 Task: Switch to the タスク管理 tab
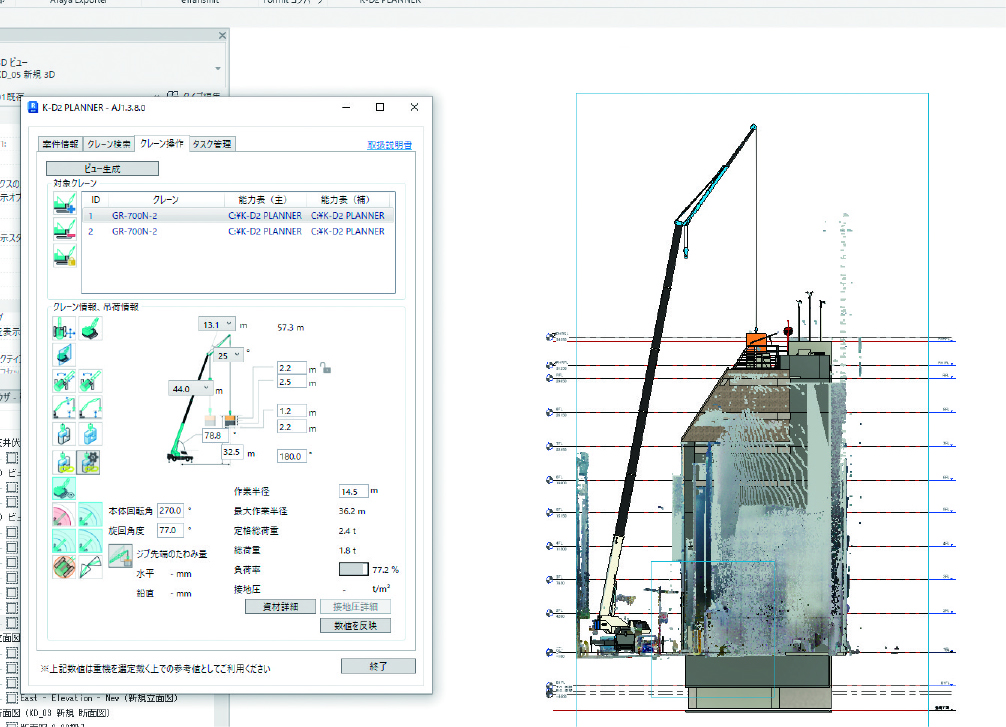click(x=212, y=144)
